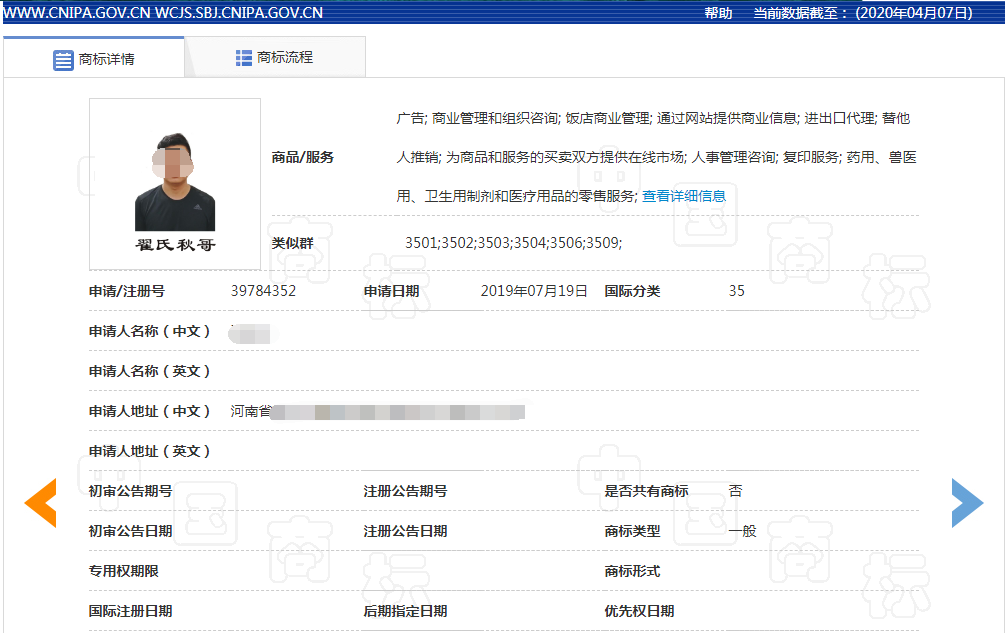The image size is (1006, 633).
Task: Click the 申请人地址 value starting with 河南省
Action: tap(377, 411)
